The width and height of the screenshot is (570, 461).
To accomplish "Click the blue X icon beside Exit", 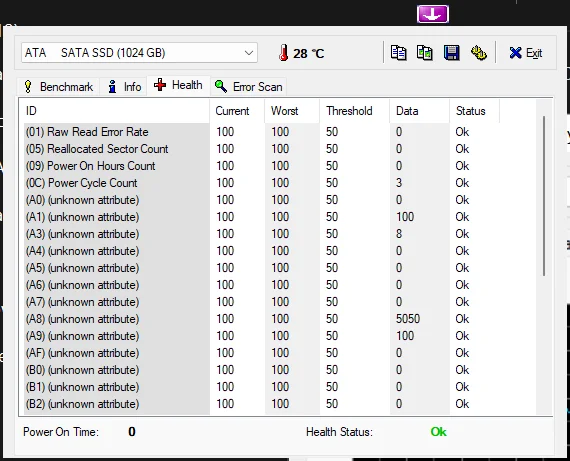I will tap(515, 53).
